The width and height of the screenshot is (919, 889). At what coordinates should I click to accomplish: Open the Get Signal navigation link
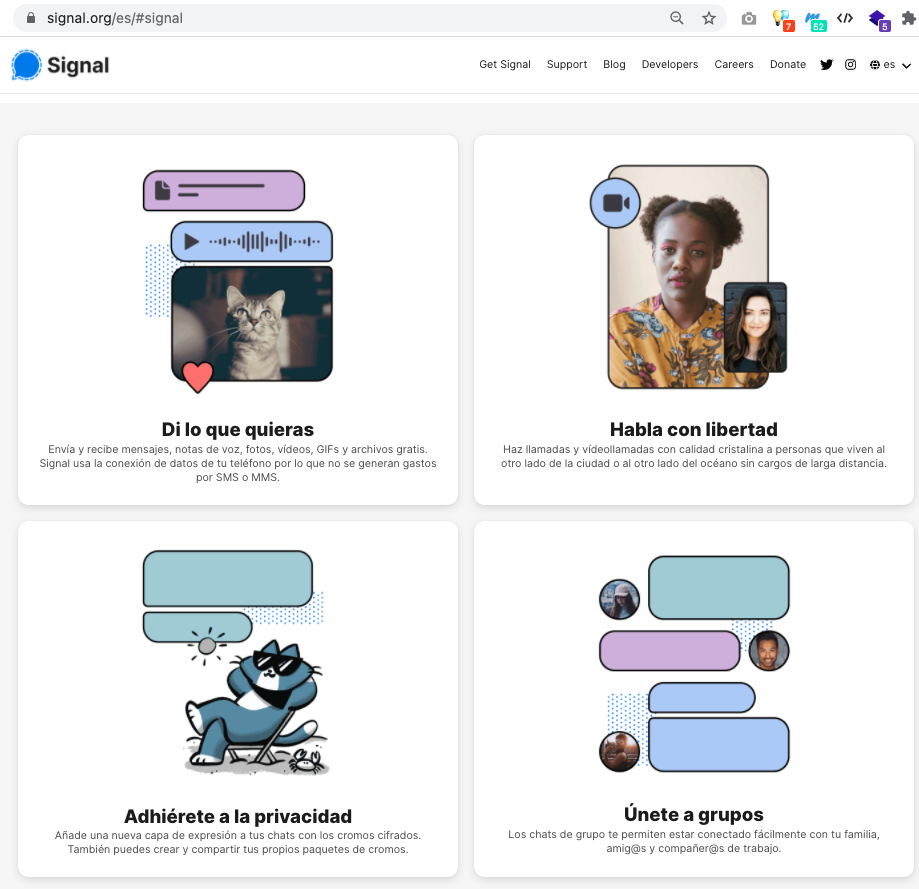tap(505, 65)
